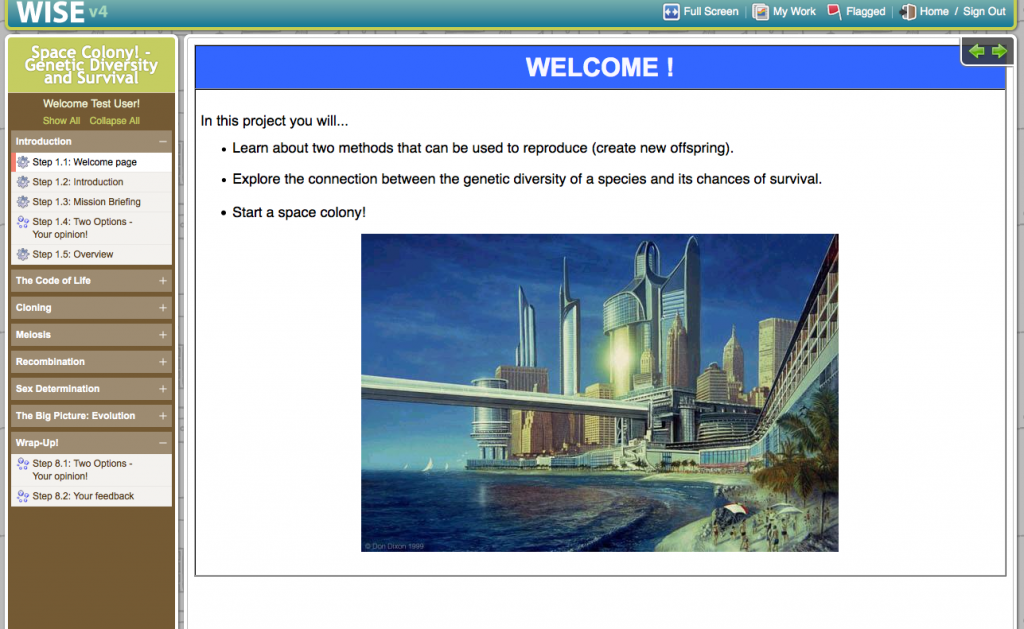Click the Sign Out link

[984, 12]
